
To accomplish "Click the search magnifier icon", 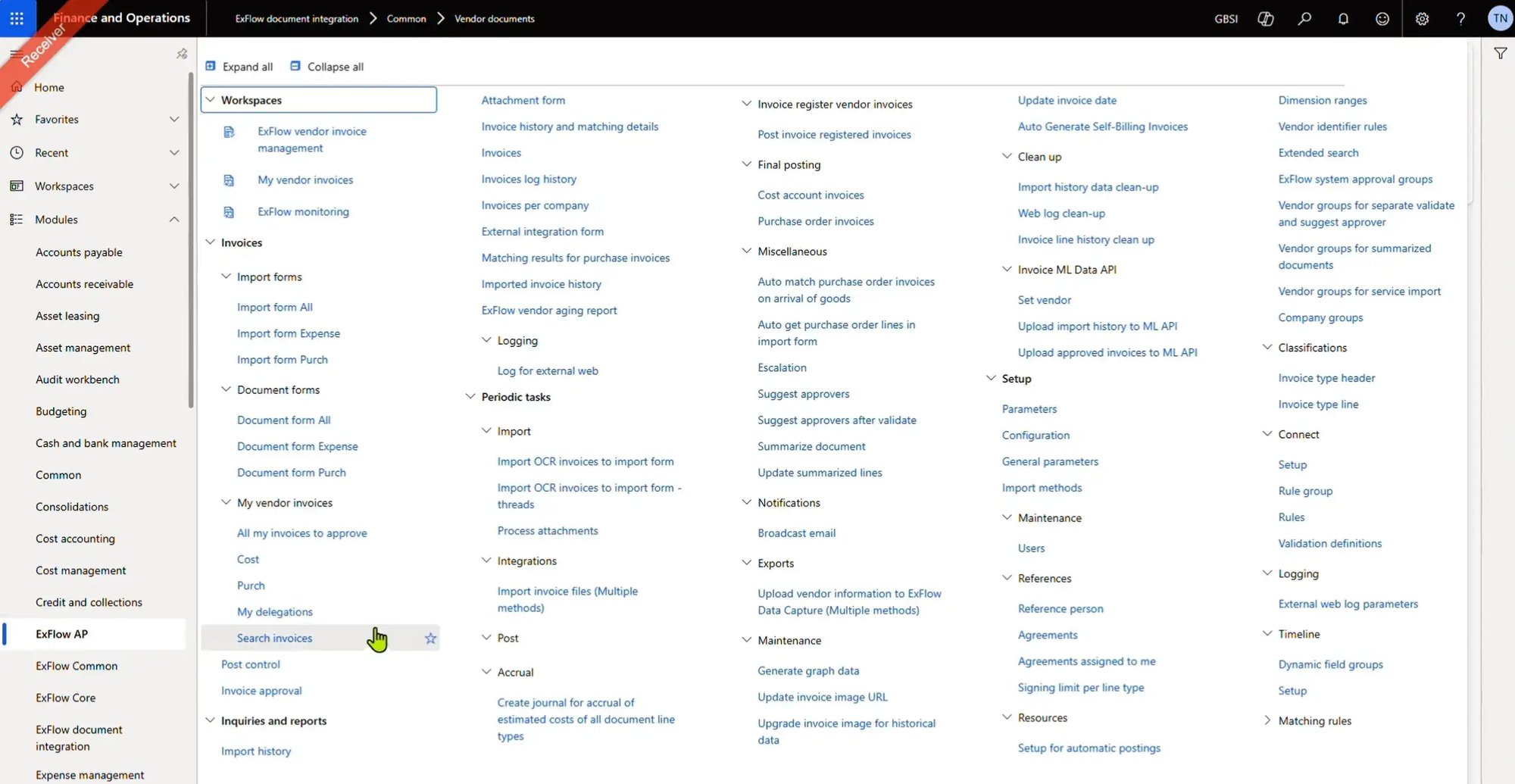I will pyautogui.click(x=1304, y=18).
